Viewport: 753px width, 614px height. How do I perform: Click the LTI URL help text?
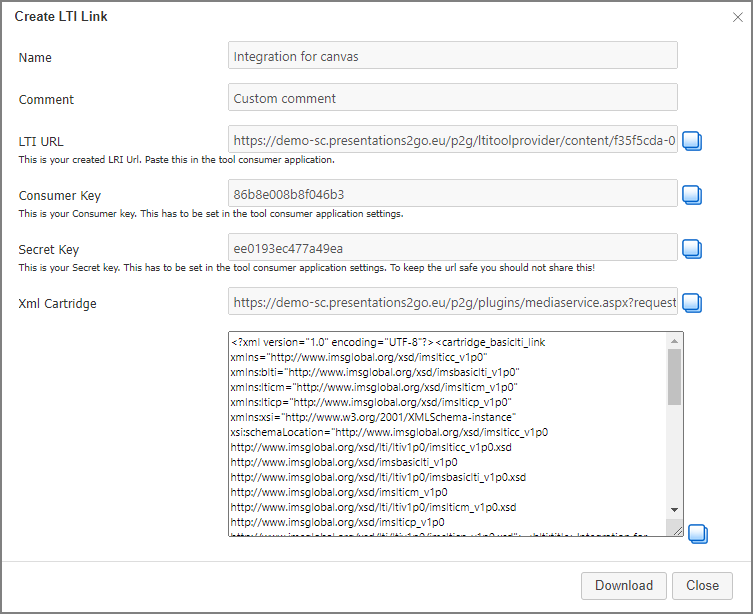point(176,159)
